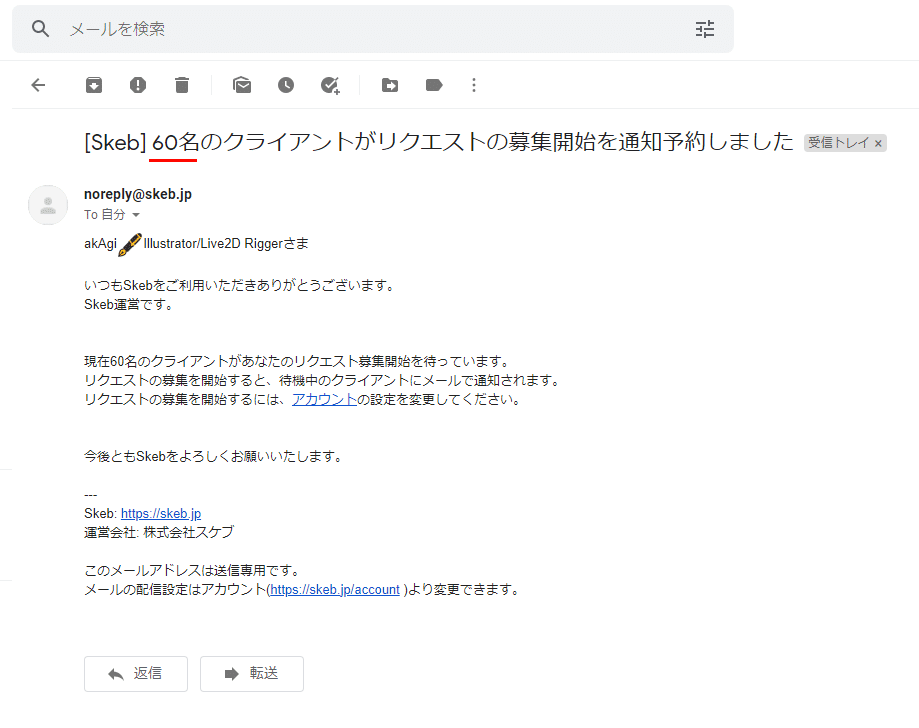Click the line 今後ともSkebをよろしくお願いいたします。
This screenshot has height=728, width=919.
click(215, 457)
